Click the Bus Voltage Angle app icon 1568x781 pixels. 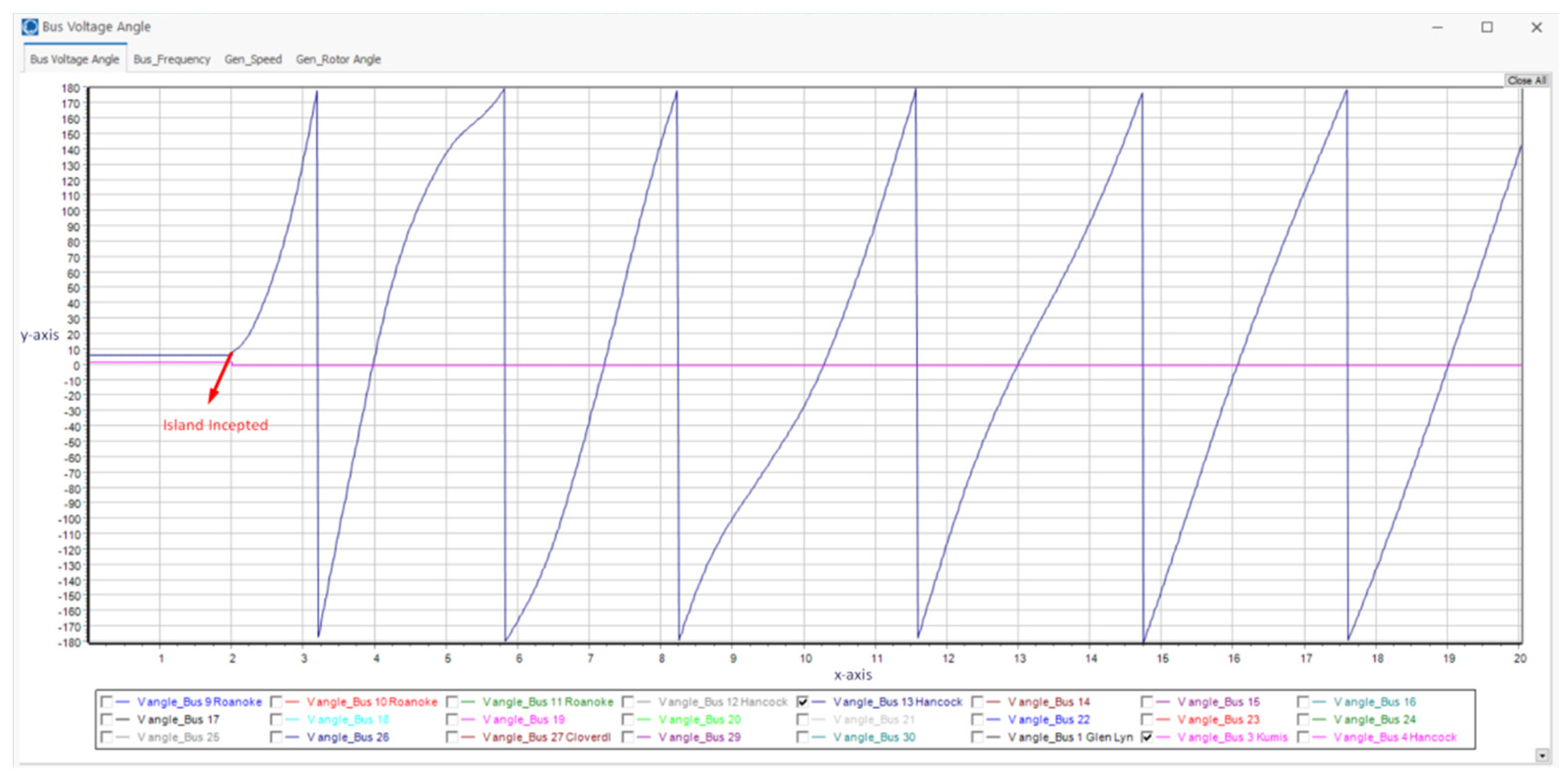click(x=29, y=27)
